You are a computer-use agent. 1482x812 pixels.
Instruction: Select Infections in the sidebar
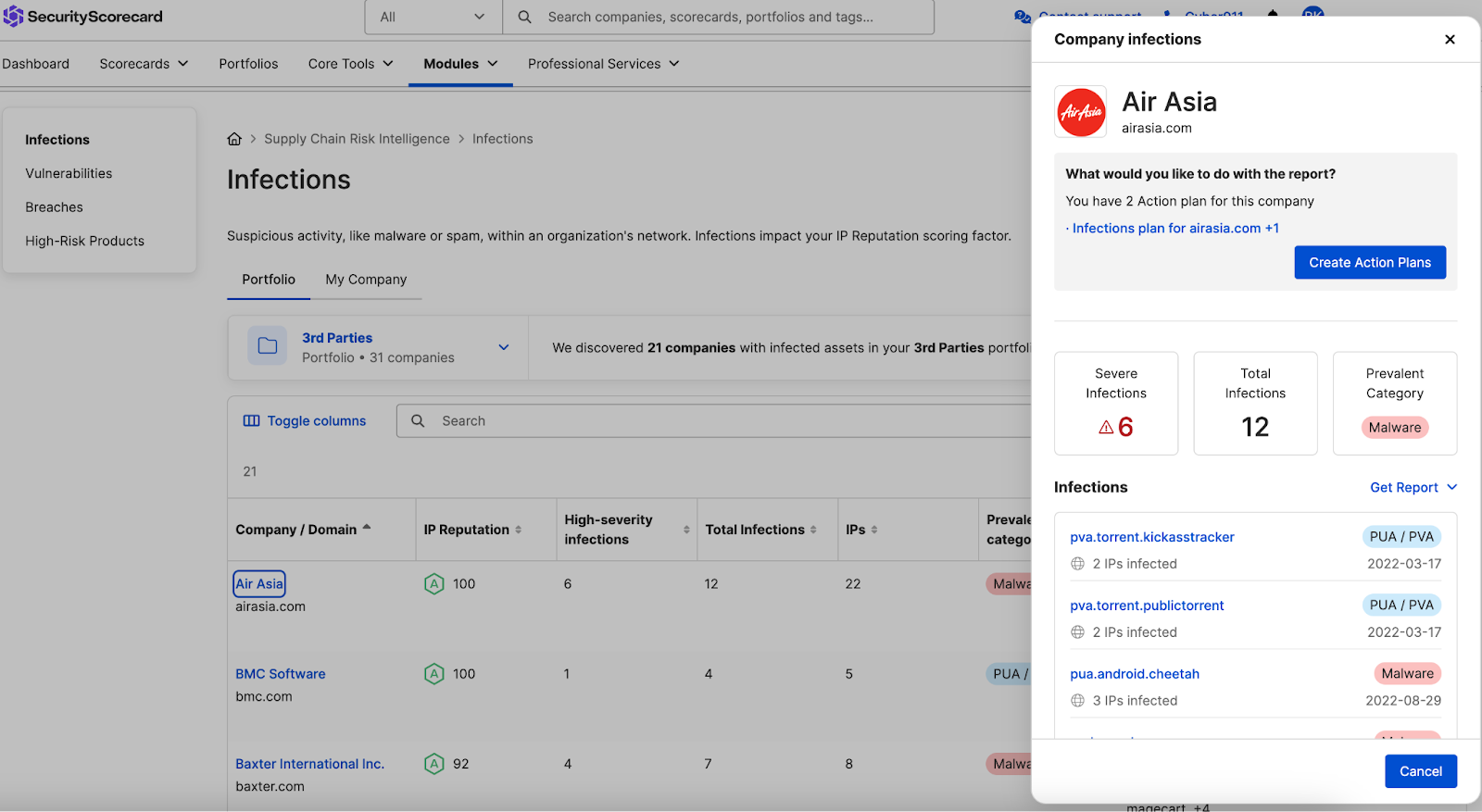(57, 140)
